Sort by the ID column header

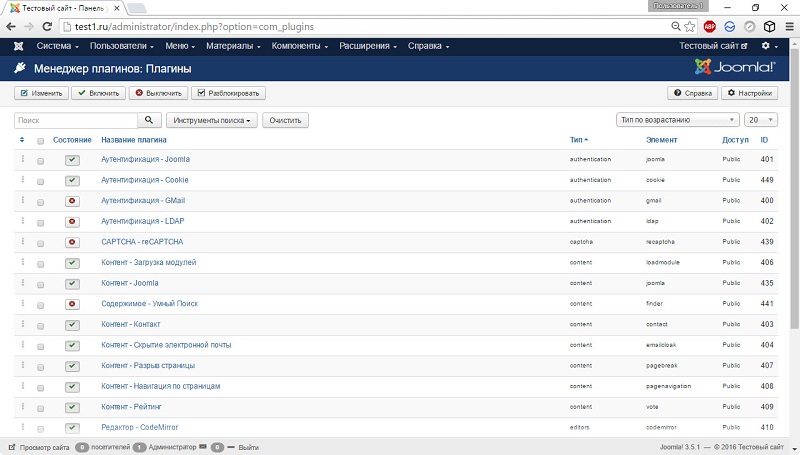[764, 140]
